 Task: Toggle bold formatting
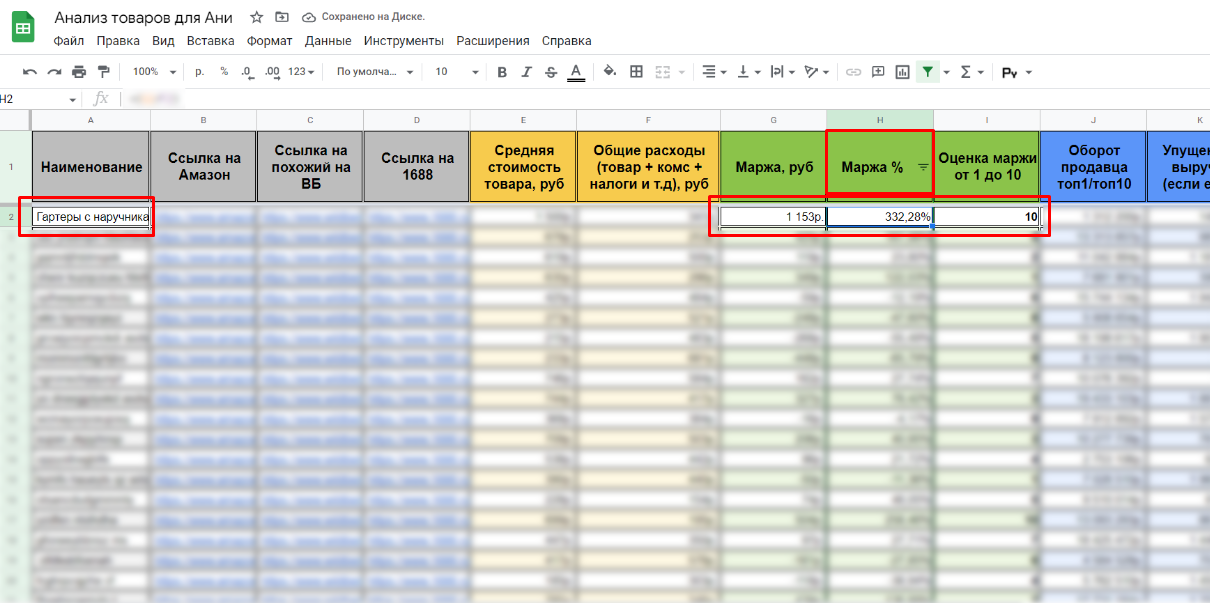coord(502,72)
